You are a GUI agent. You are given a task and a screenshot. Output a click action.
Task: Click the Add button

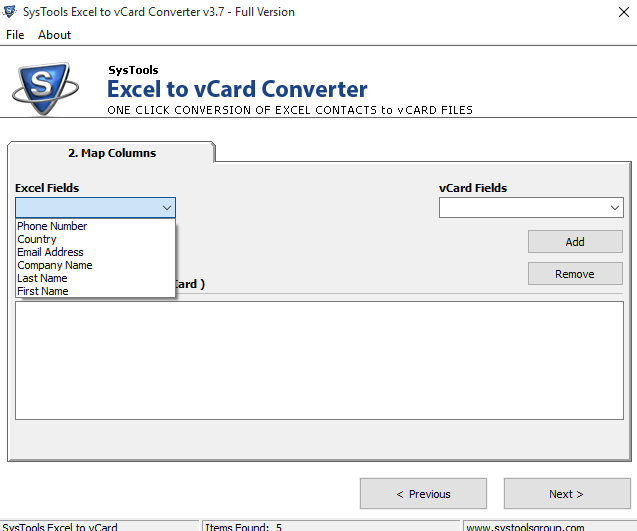coord(575,242)
